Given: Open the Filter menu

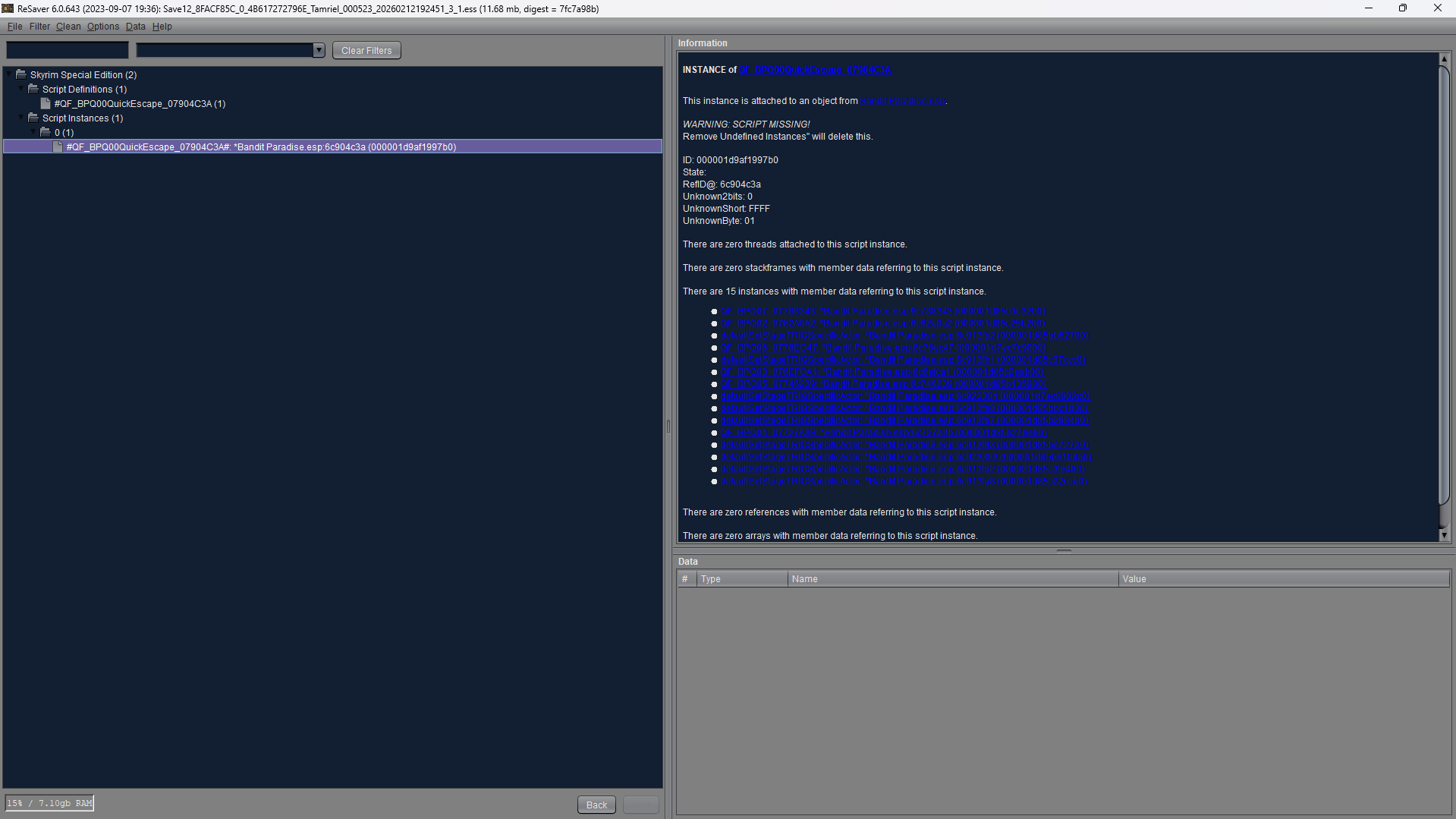Looking at the screenshot, I should pos(39,27).
